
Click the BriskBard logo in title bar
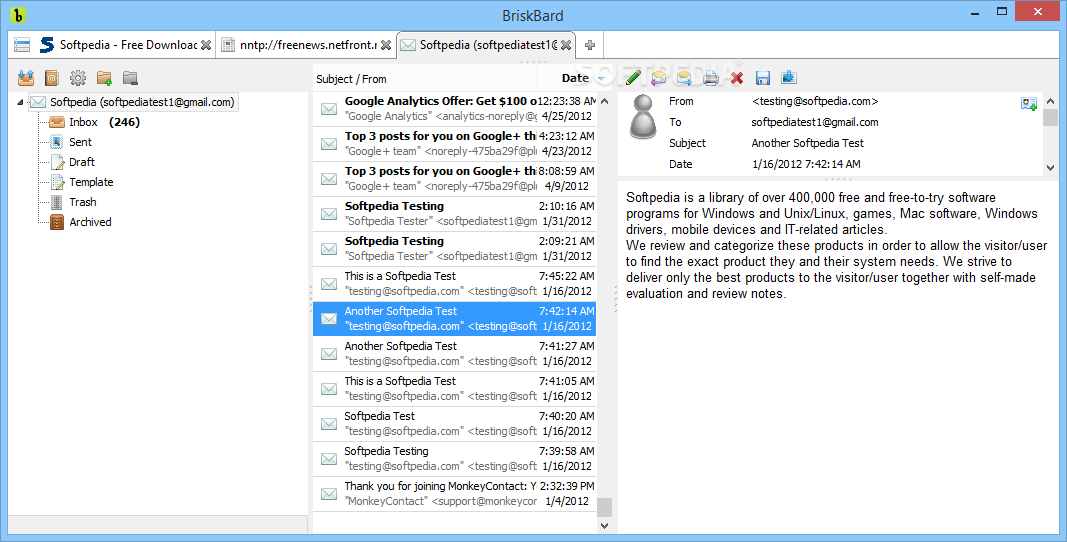point(18,15)
